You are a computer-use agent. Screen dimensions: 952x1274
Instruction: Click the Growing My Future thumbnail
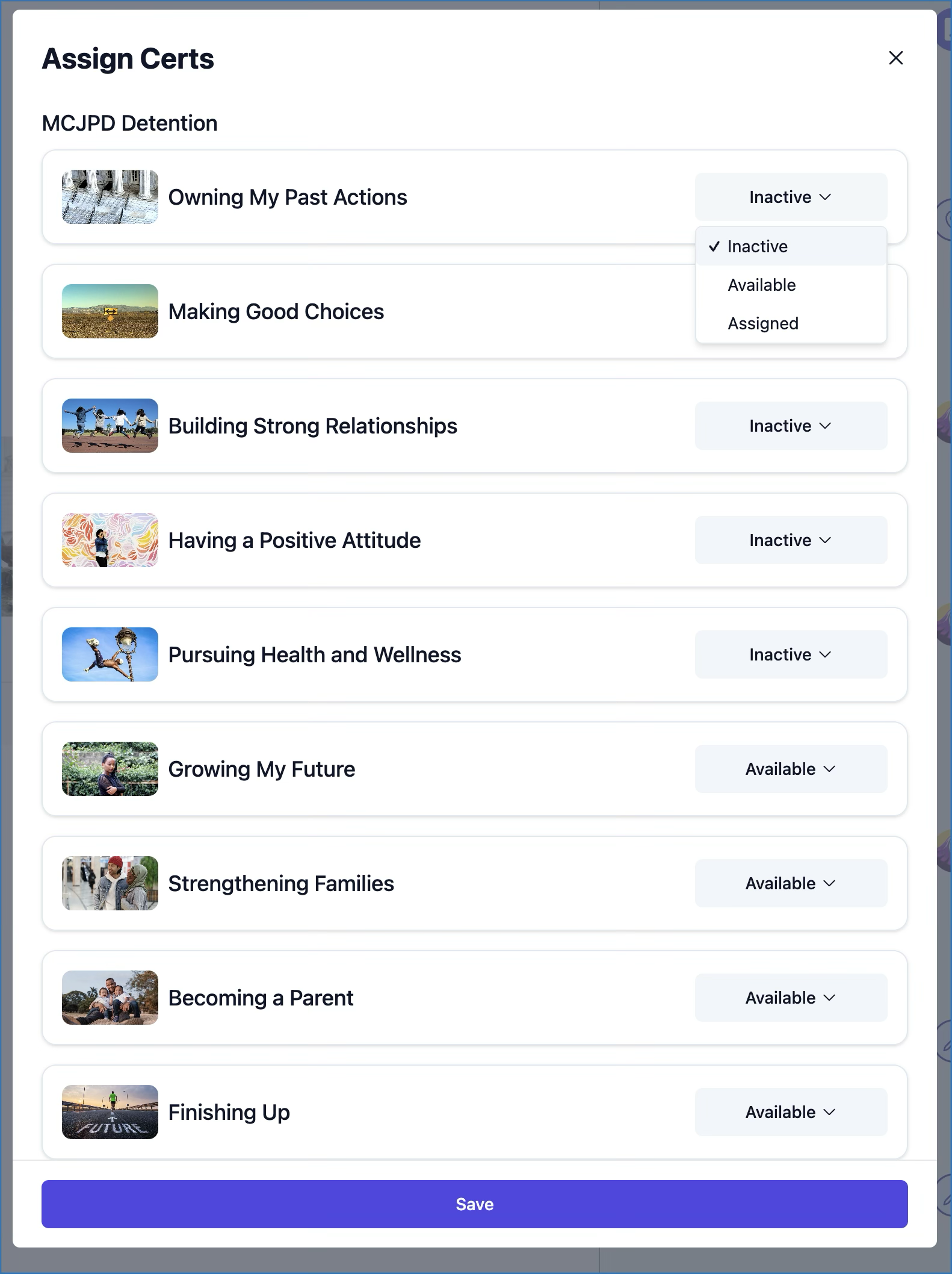pyautogui.click(x=110, y=769)
